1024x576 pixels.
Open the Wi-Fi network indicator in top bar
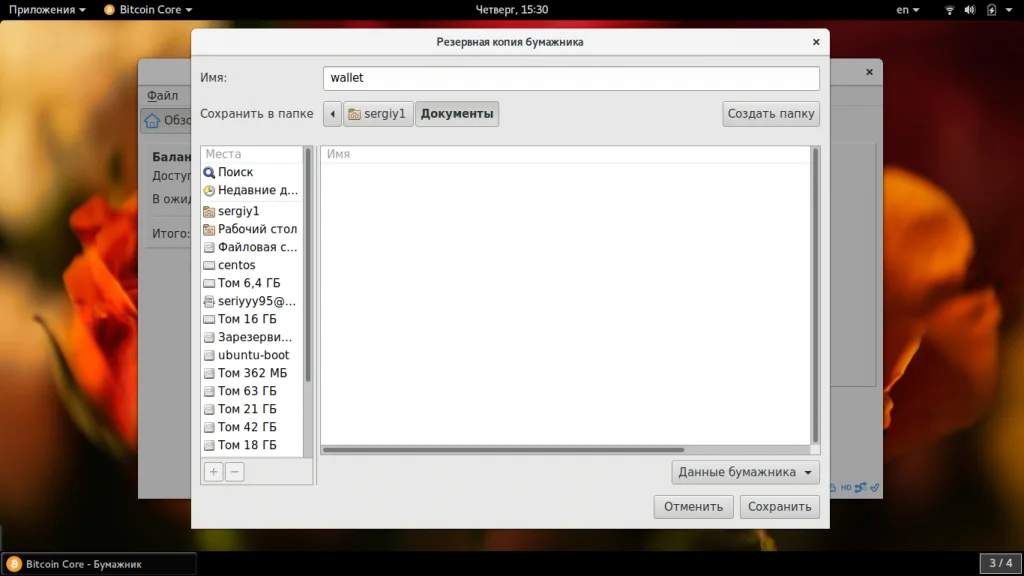[950, 10]
